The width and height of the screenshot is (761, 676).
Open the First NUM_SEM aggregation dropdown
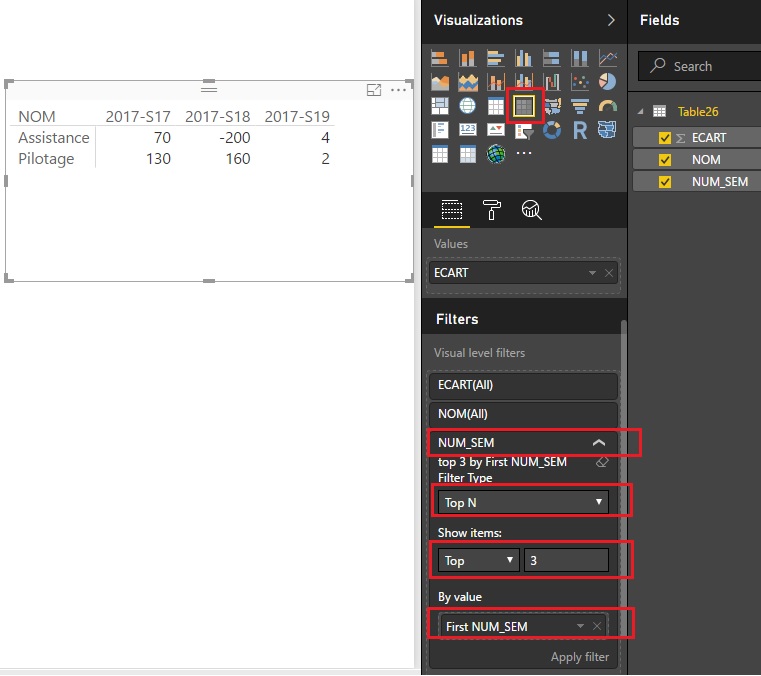point(580,627)
